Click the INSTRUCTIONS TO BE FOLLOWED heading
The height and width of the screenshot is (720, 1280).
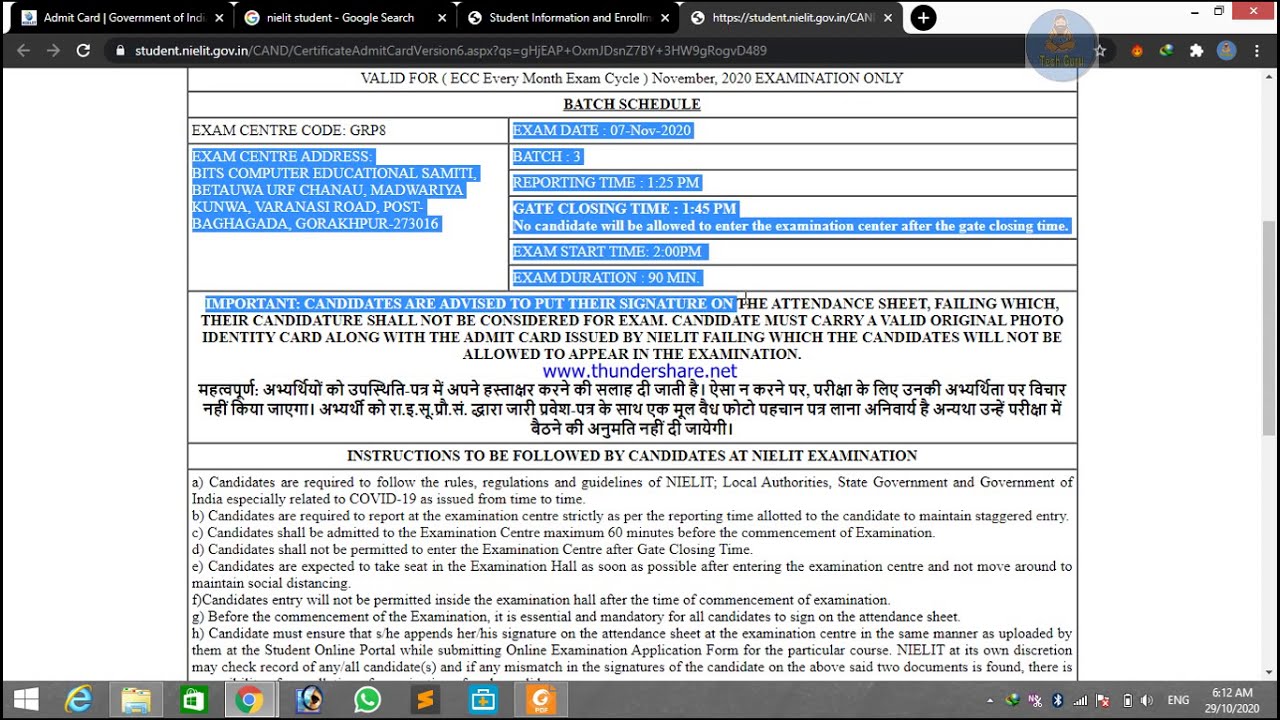[632, 455]
